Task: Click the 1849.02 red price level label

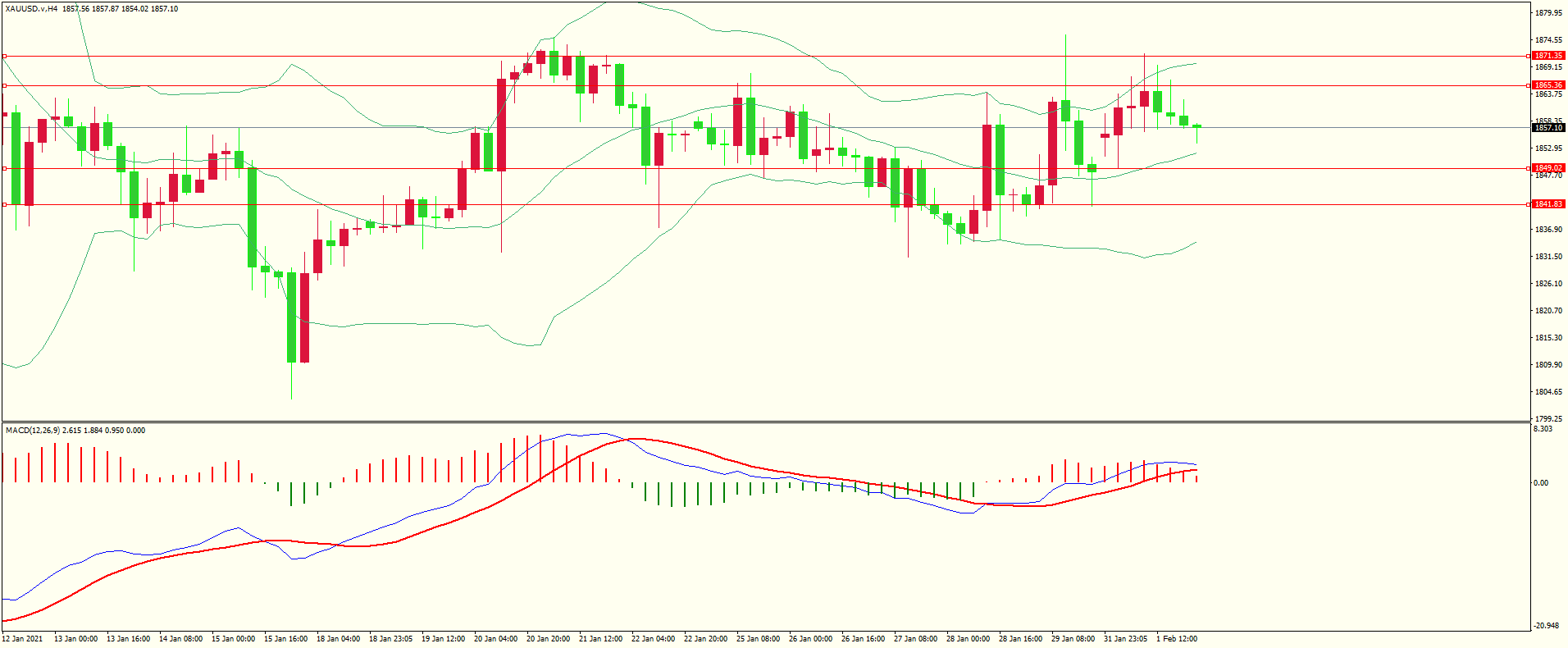Action: coord(1548,168)
